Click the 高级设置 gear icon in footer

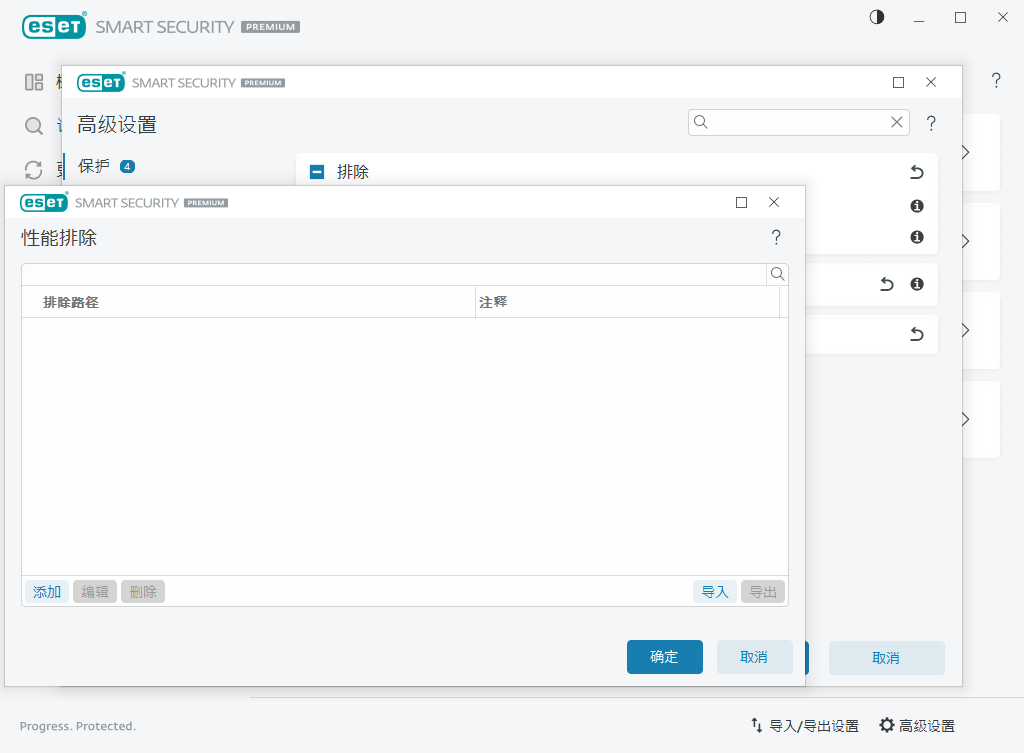886,726
